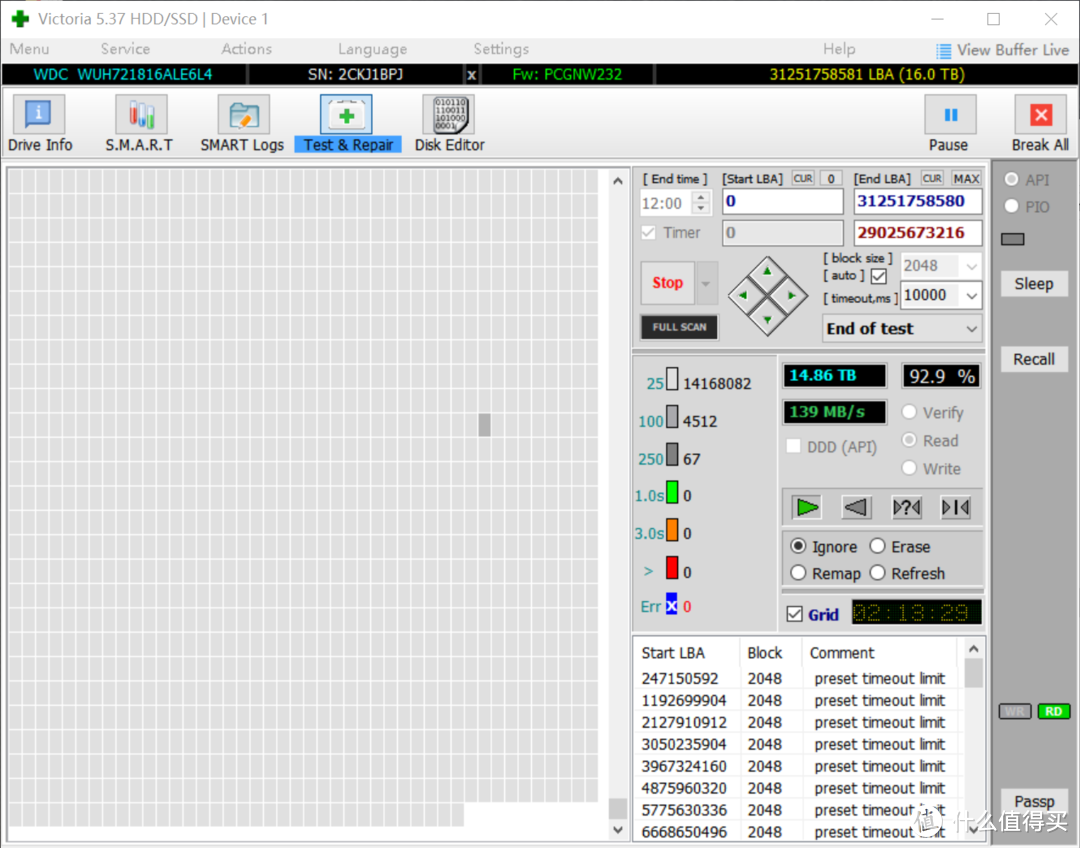Select the Refresh option
This screenshot has width=1080, height=848.
pyautogui.click(x=878, y=573)
